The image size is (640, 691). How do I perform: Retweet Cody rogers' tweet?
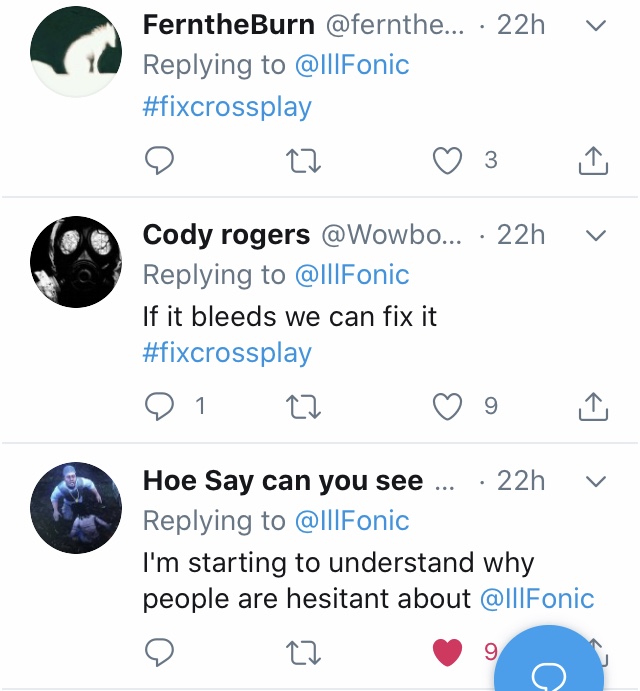click(300, 406)
